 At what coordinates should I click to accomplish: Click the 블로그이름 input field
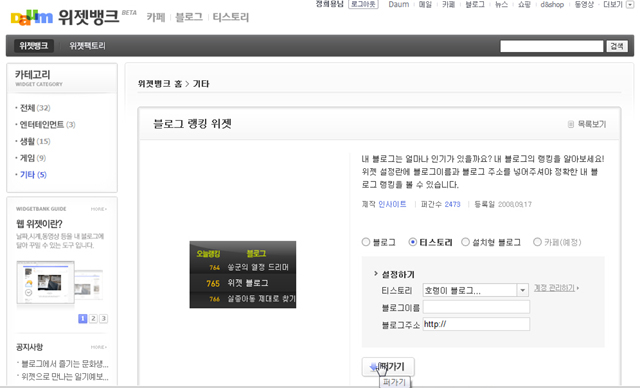[476, 307]
